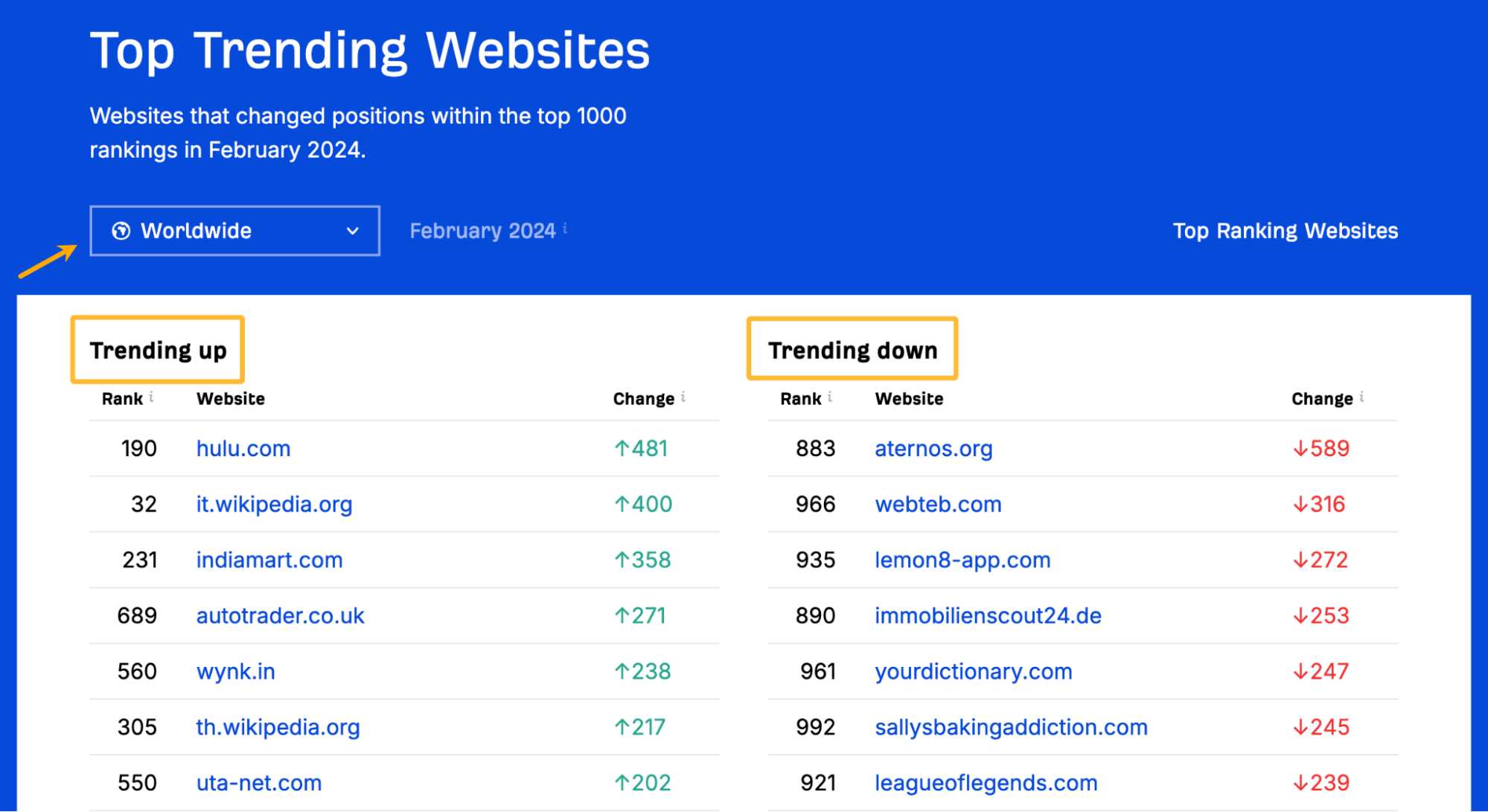Viewport: 1488px width, 812px height.
Task: Open the February 2024 date selector
Action: point(482,231)
